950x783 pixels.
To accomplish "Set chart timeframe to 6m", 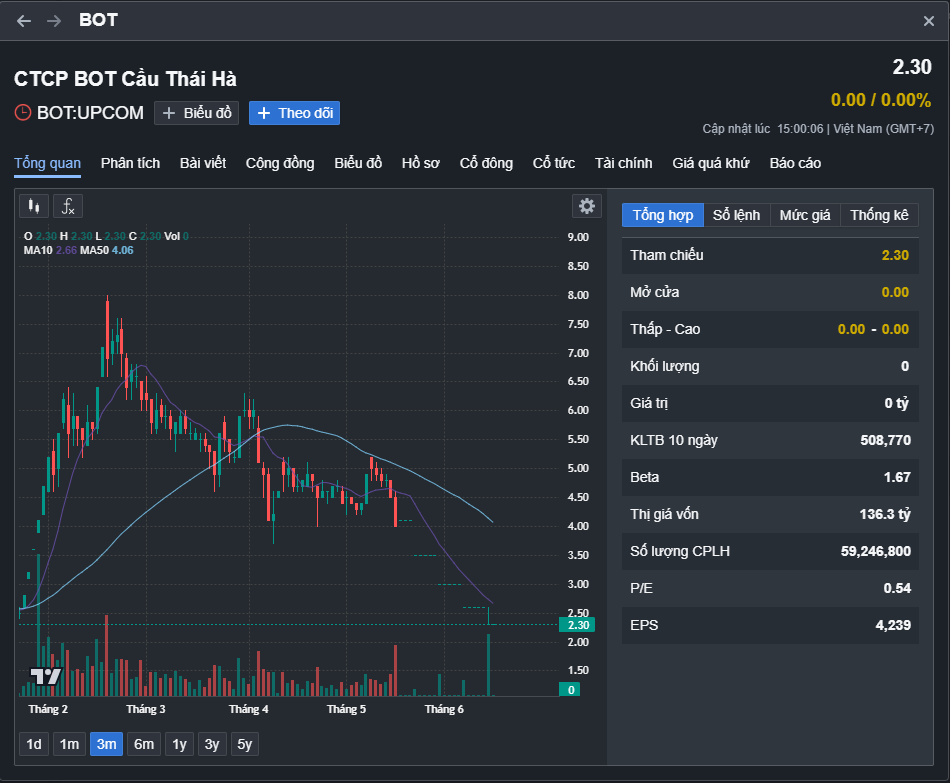I will click(144, 744).
